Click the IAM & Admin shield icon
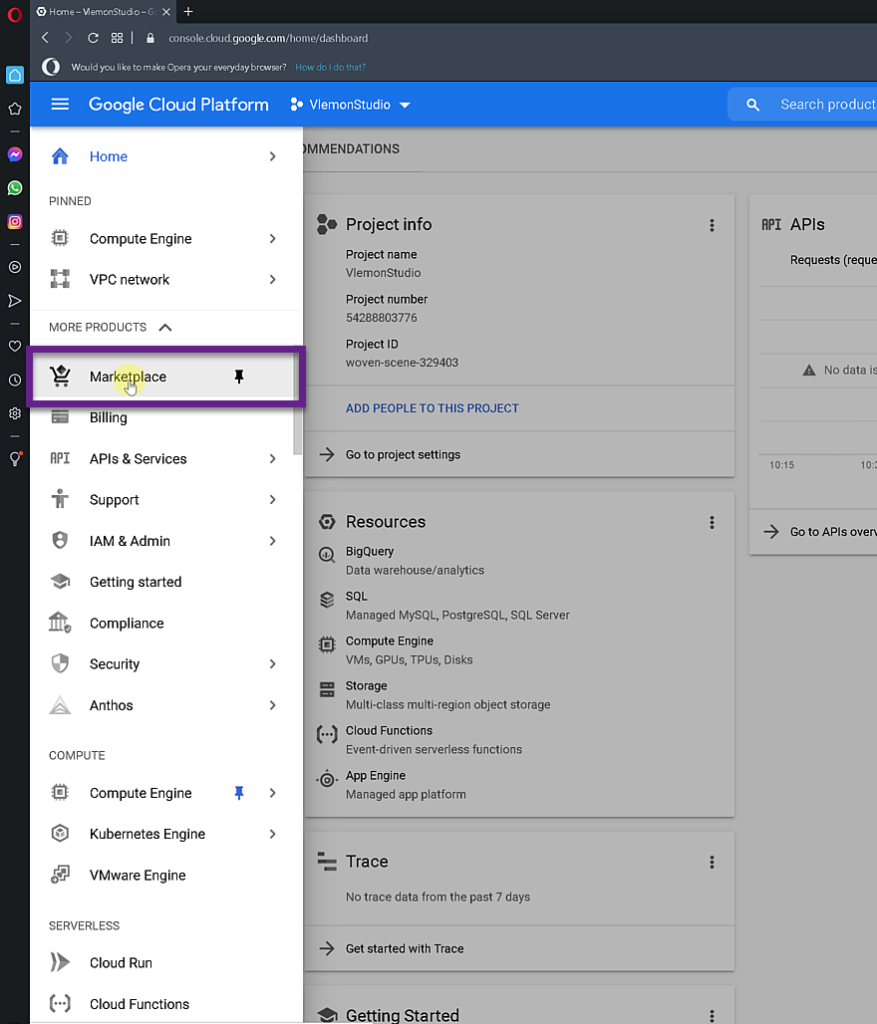 60,540
